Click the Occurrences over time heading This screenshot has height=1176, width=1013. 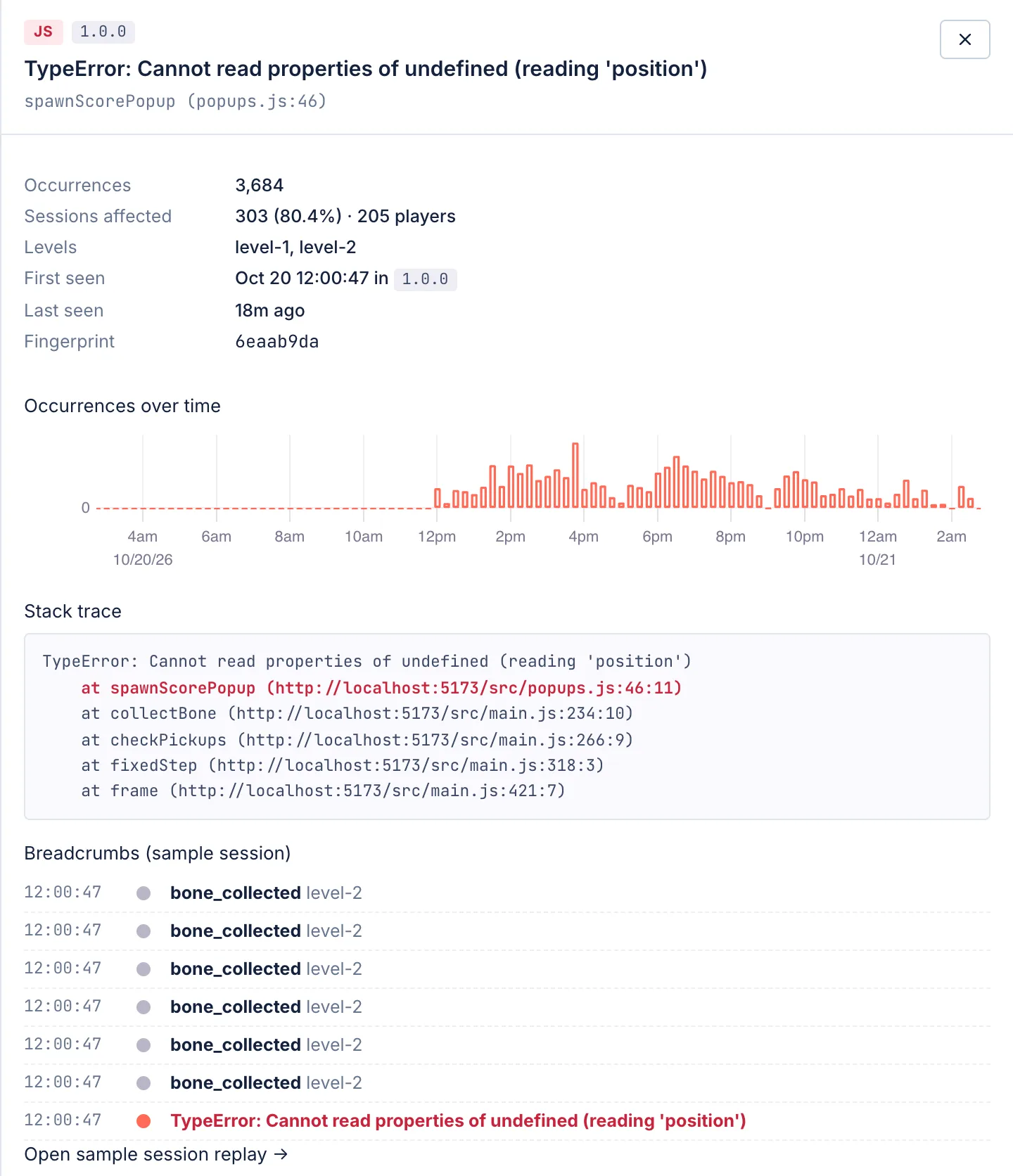tap(122, 406)
